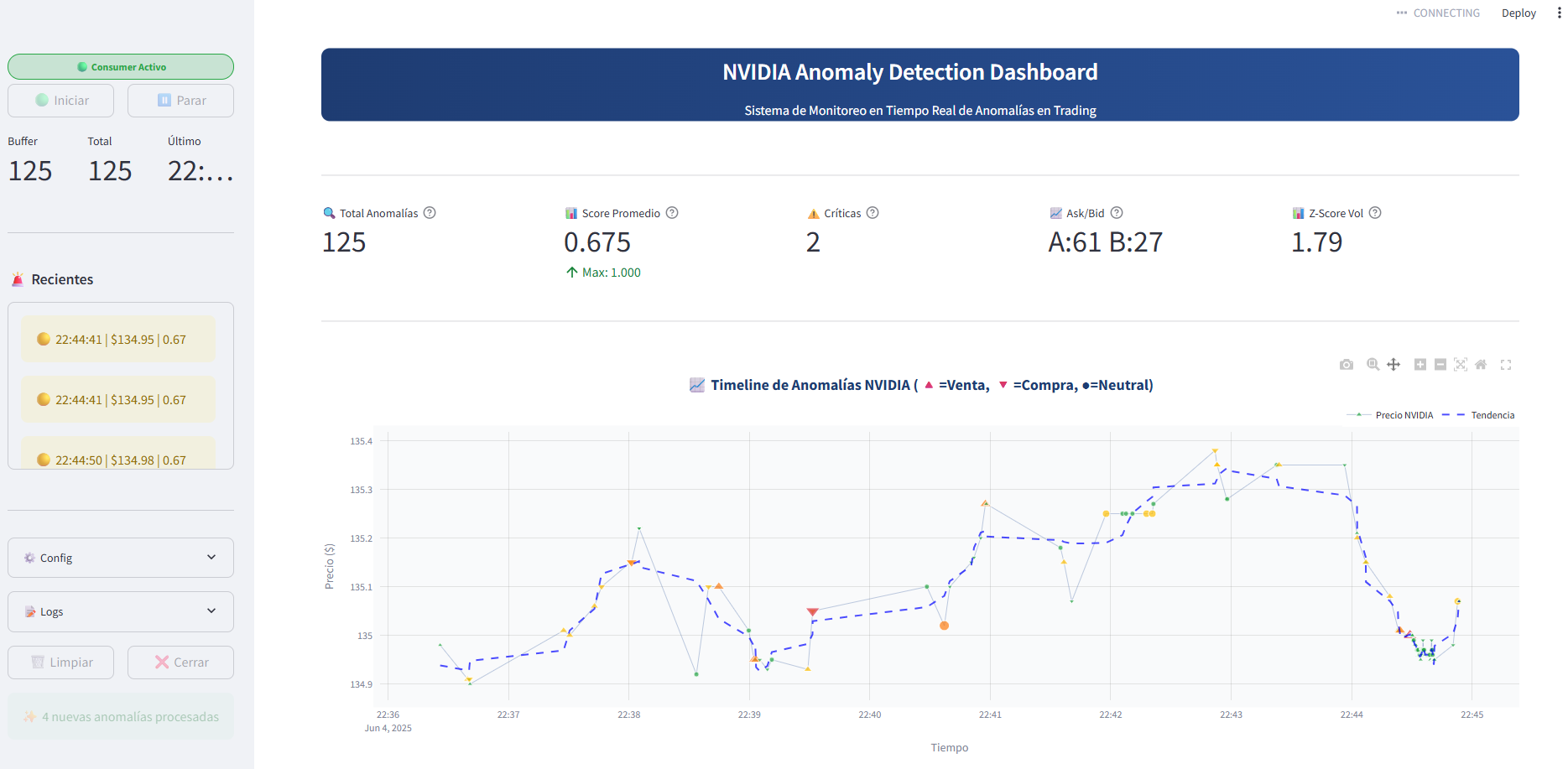Click the 0.675 Score Promedio value
The height and width of the screenshot is (769, 1568).
[597, 242]
